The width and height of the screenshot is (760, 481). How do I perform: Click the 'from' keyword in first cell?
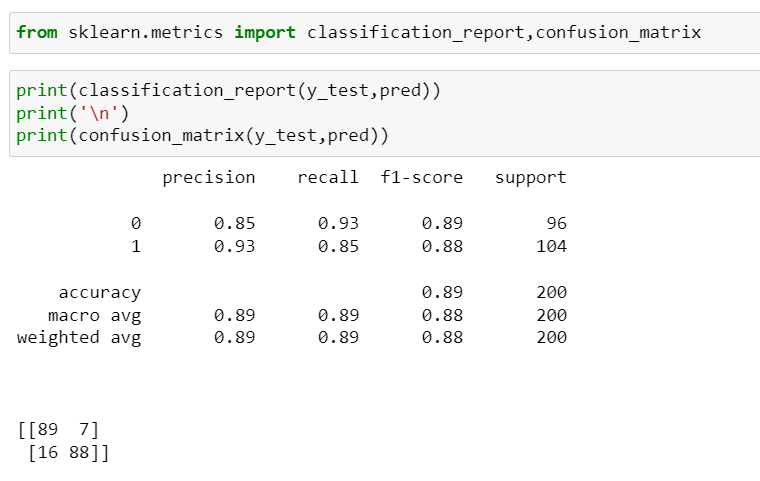click(x=37, y=32)
